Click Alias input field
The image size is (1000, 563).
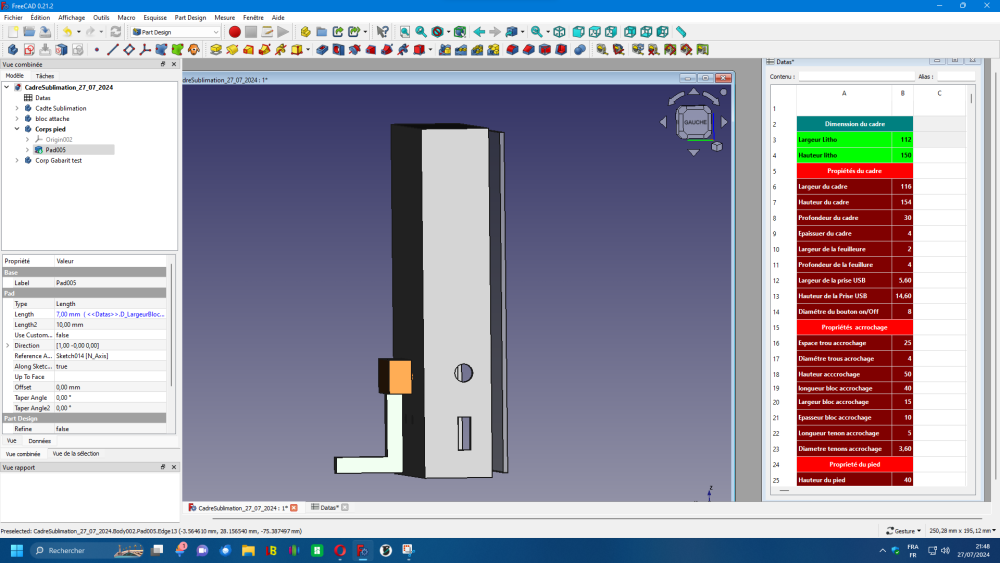coord(956,77)
